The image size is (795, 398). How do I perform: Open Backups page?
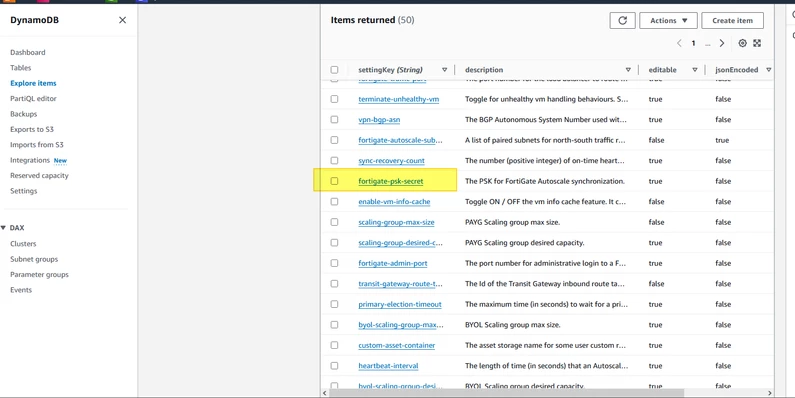point(23,114)
